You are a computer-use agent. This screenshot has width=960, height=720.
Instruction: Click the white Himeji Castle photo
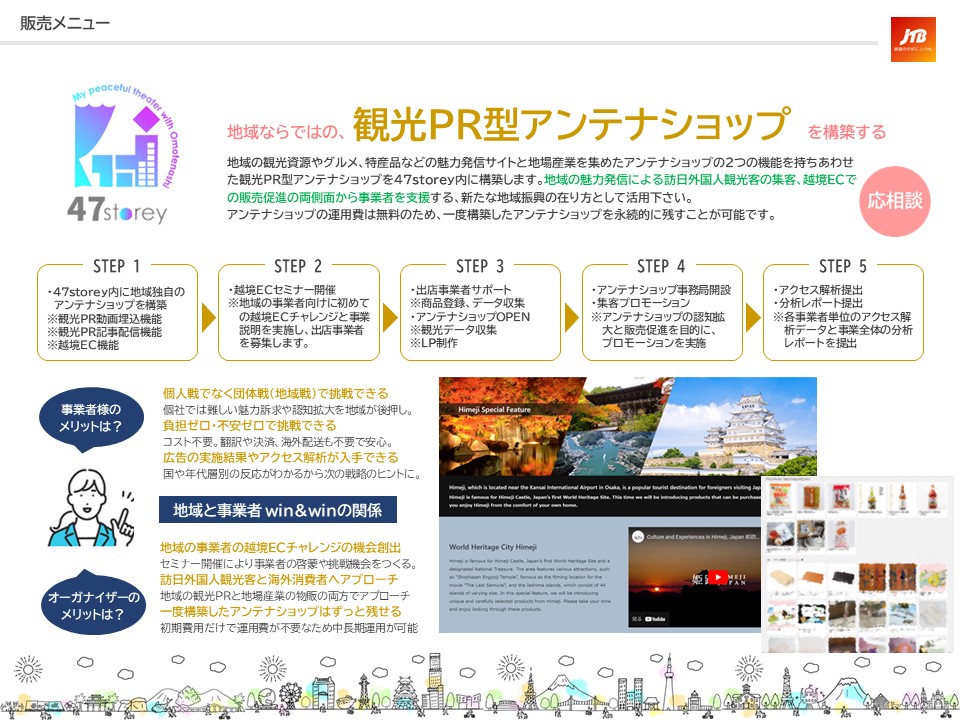coord(737,426)
